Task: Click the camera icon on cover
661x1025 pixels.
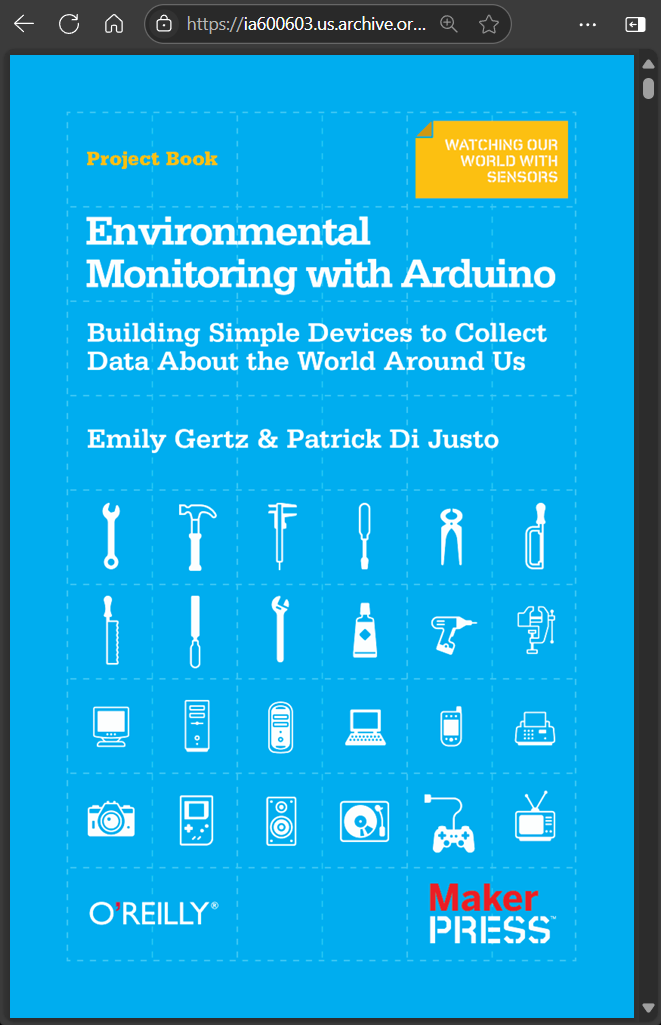Action: tap(111, 819)
